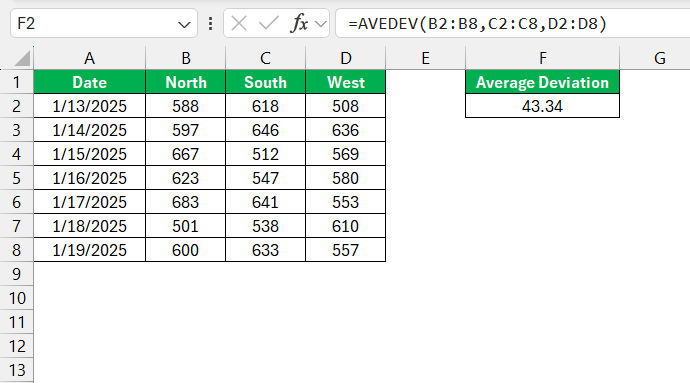690x383 pixels.
Task: Click the South header cell
Action: coord(265,82)
